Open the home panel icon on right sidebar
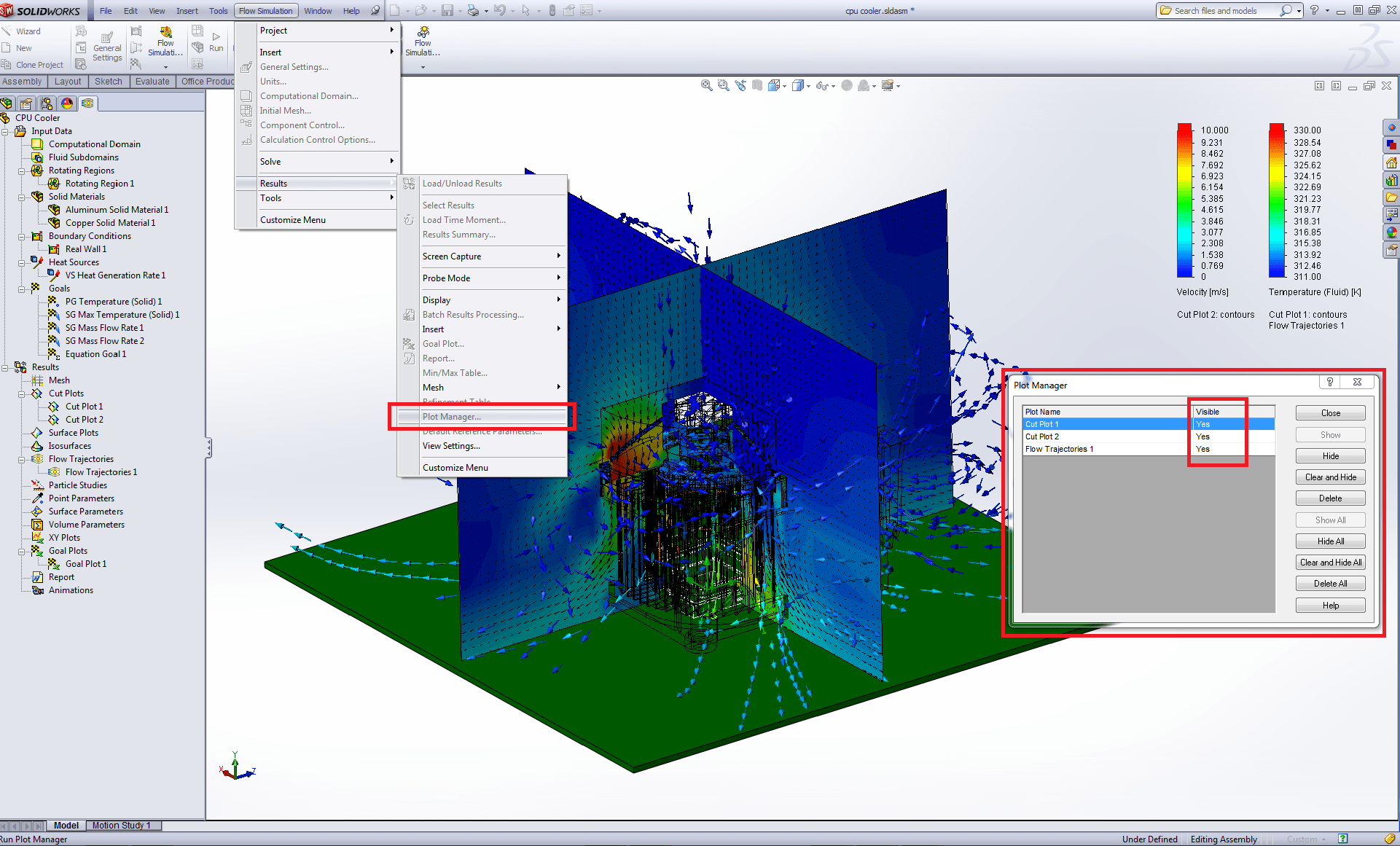The width and height of the screenshot is (1400, 846). pos(1391,163)
